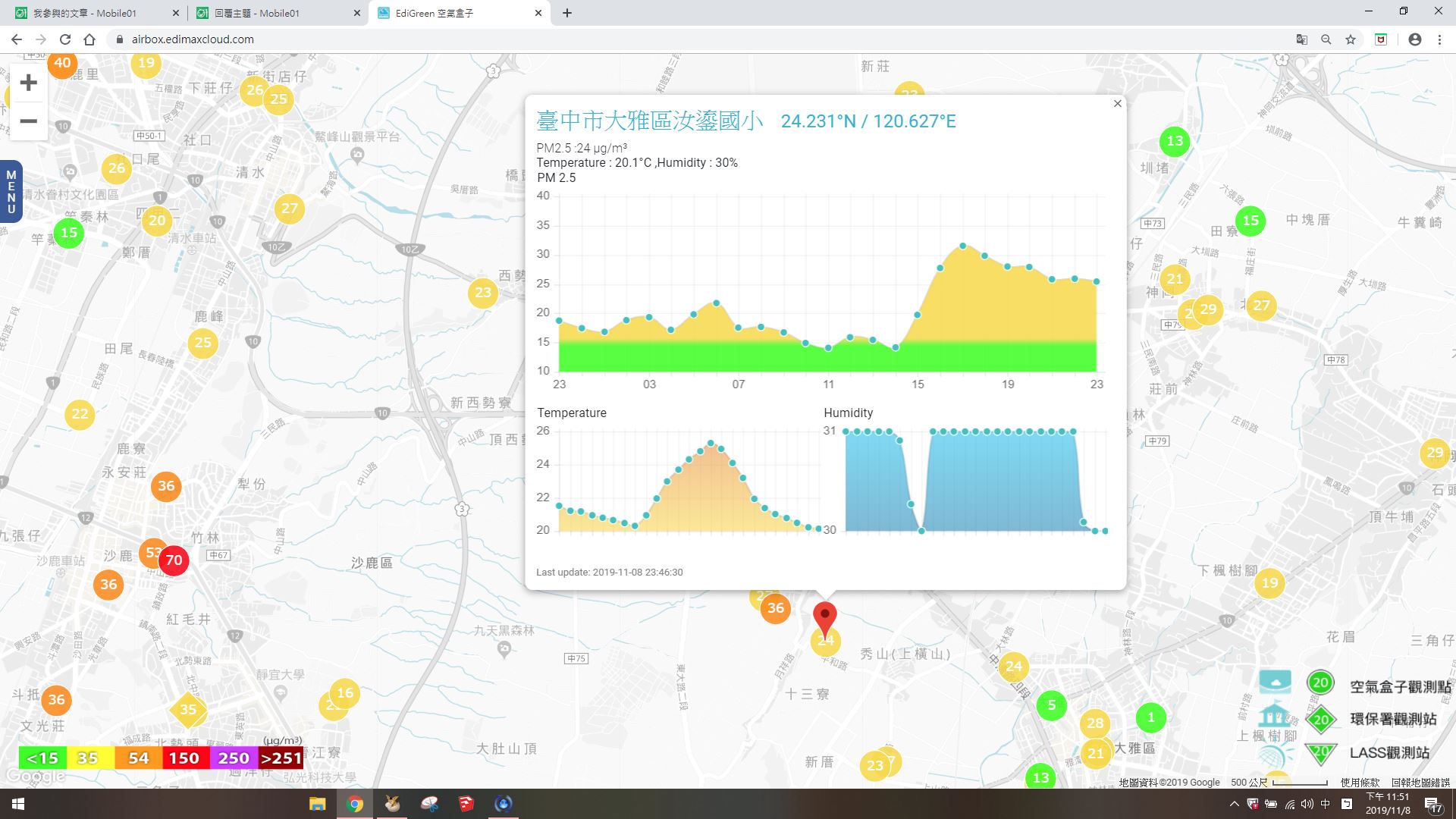
Task: Open the 使用條款 terms link
Action: click(x=1360, y=782)
